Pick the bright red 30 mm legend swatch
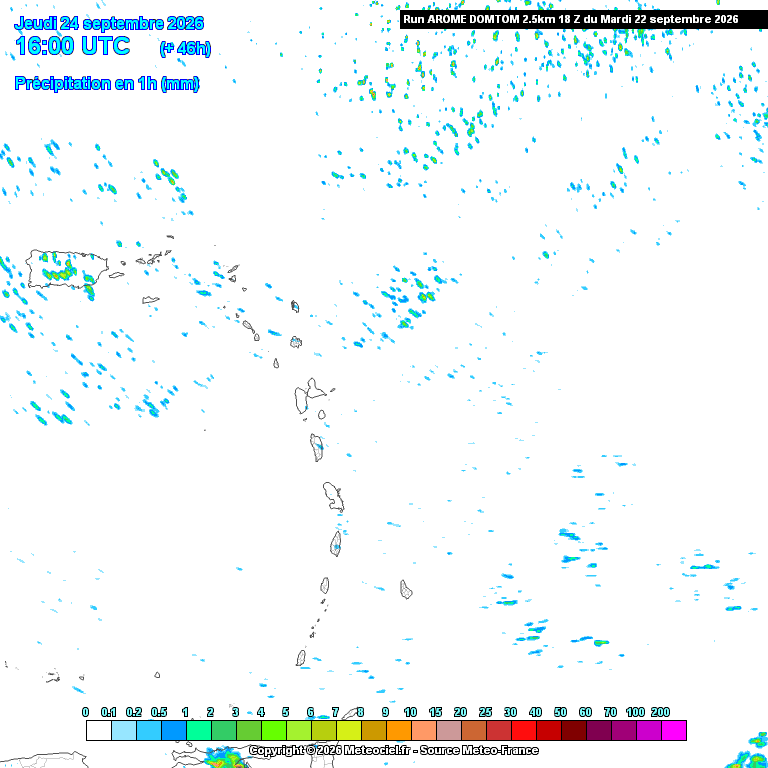The height and width of the screenshot is (768, 768). pyautogui.click(x=524, y=730)
